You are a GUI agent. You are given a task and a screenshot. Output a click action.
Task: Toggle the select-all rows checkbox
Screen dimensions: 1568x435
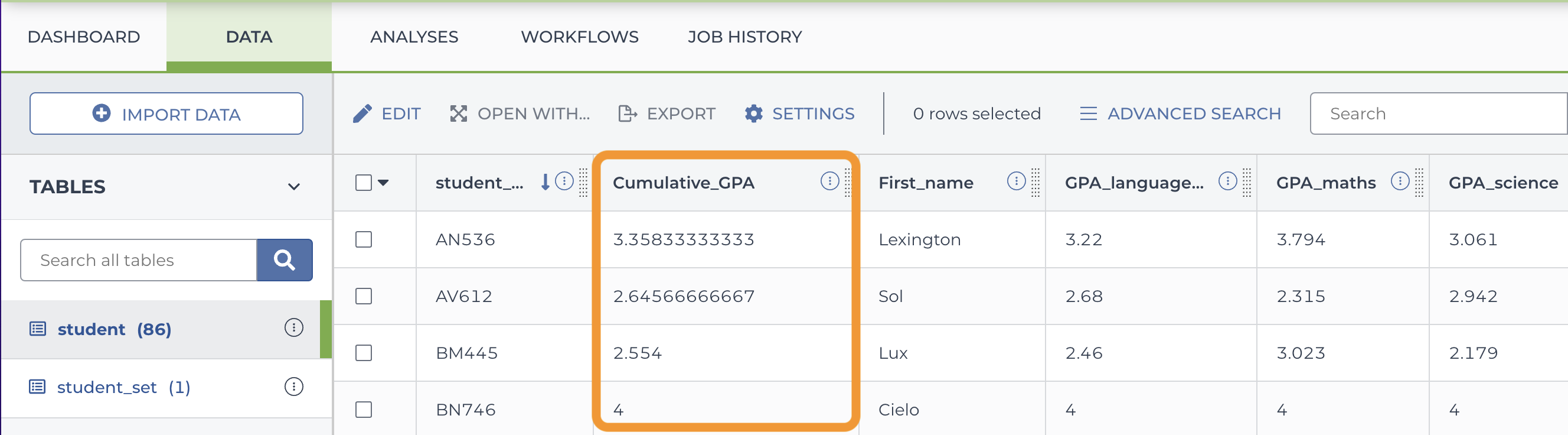pyautogui.click(x=364, y=183)
